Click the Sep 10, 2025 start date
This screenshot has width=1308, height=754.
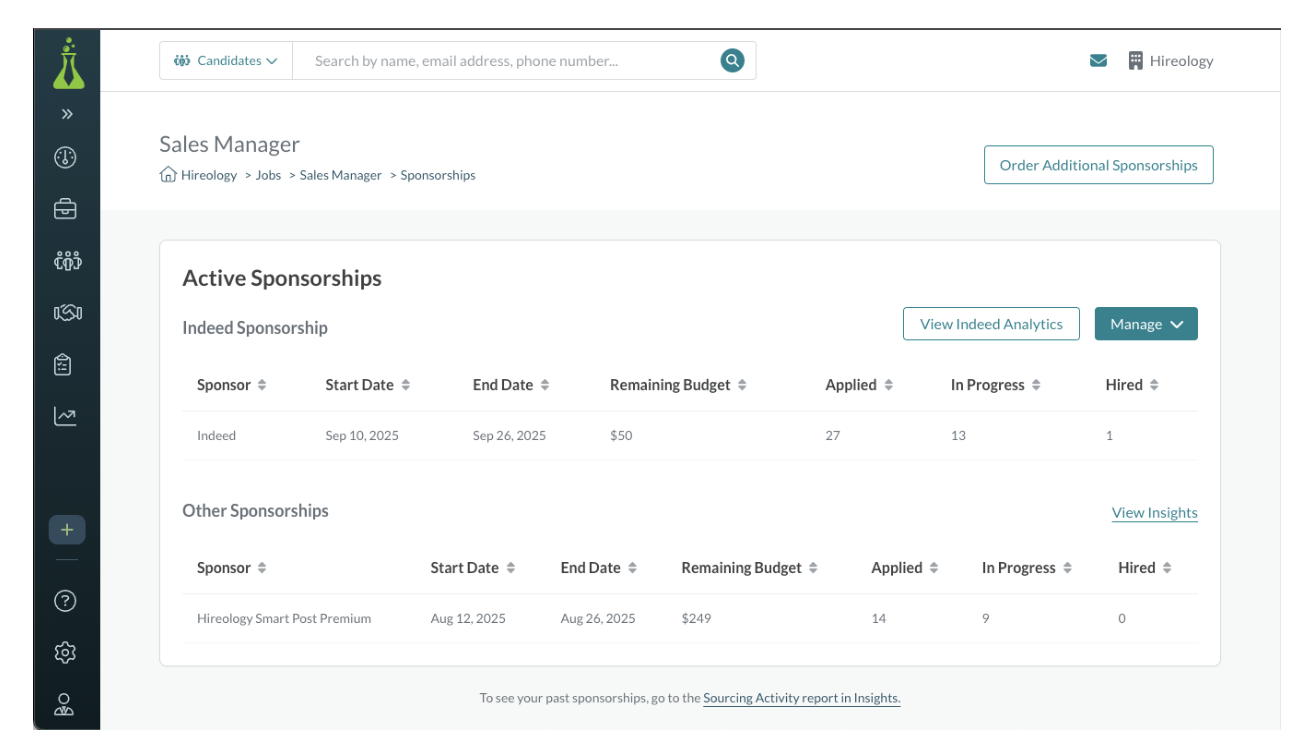362,436
